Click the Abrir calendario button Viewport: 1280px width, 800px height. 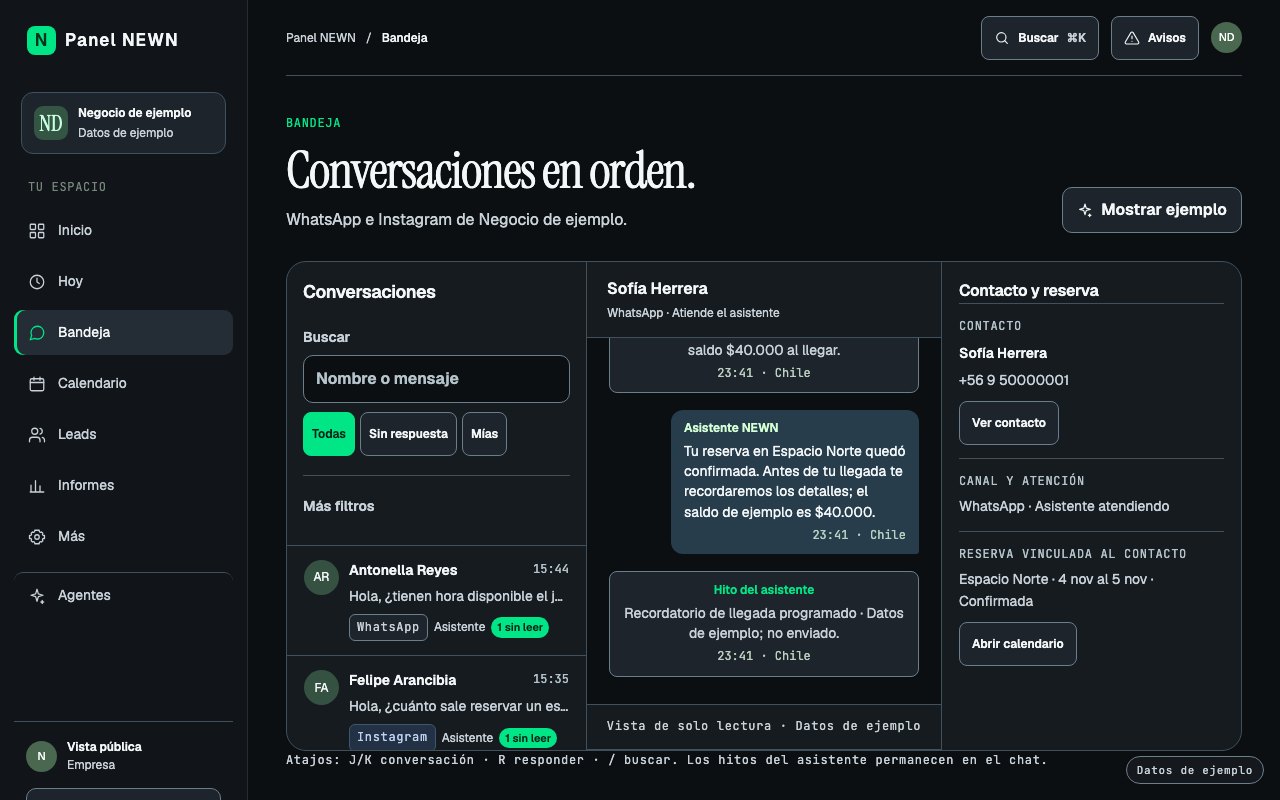pos(1018,644)
